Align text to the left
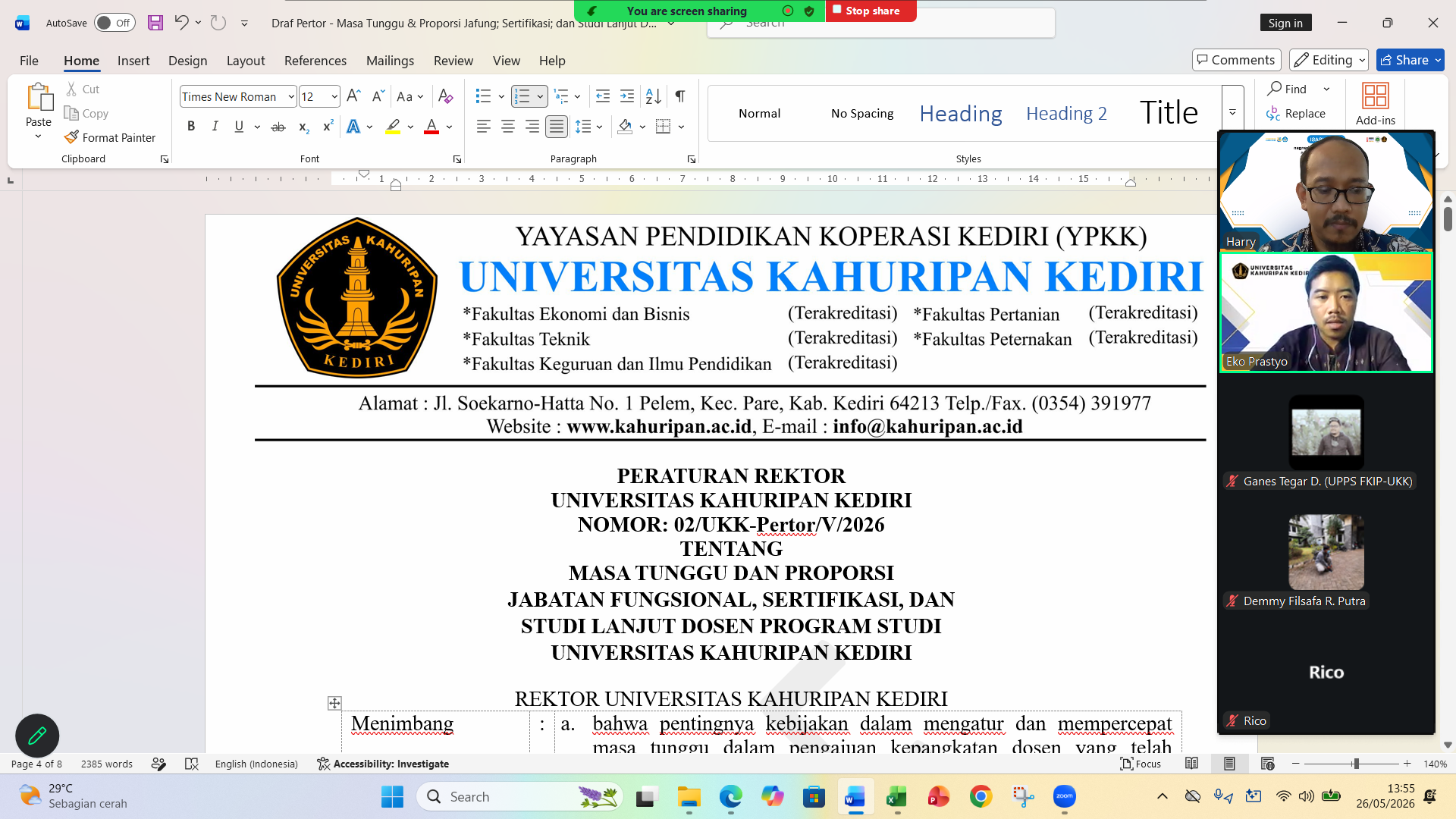Screen dimensions: 1456x819 (484, 127)
